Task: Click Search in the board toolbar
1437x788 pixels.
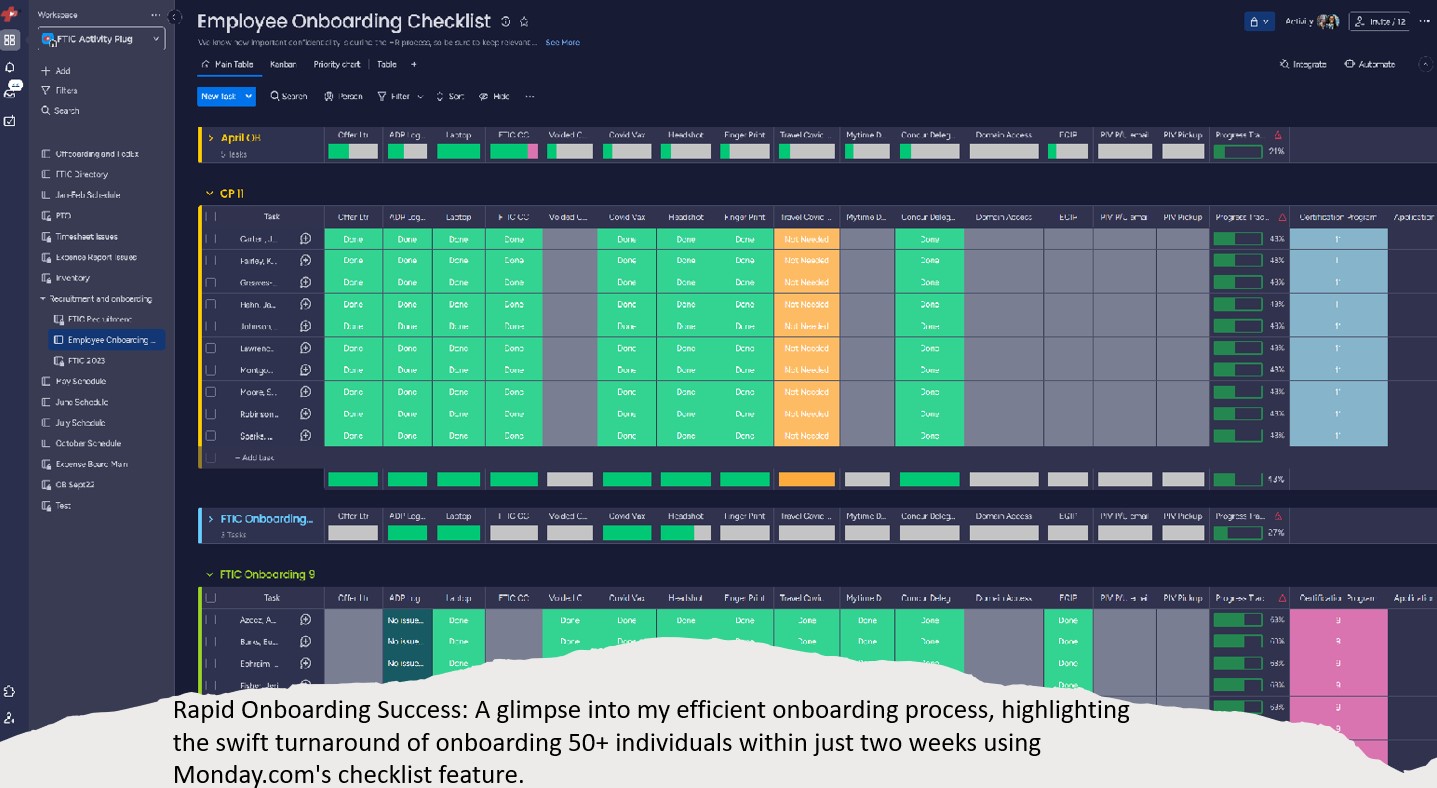Action: tap(289, 96)
